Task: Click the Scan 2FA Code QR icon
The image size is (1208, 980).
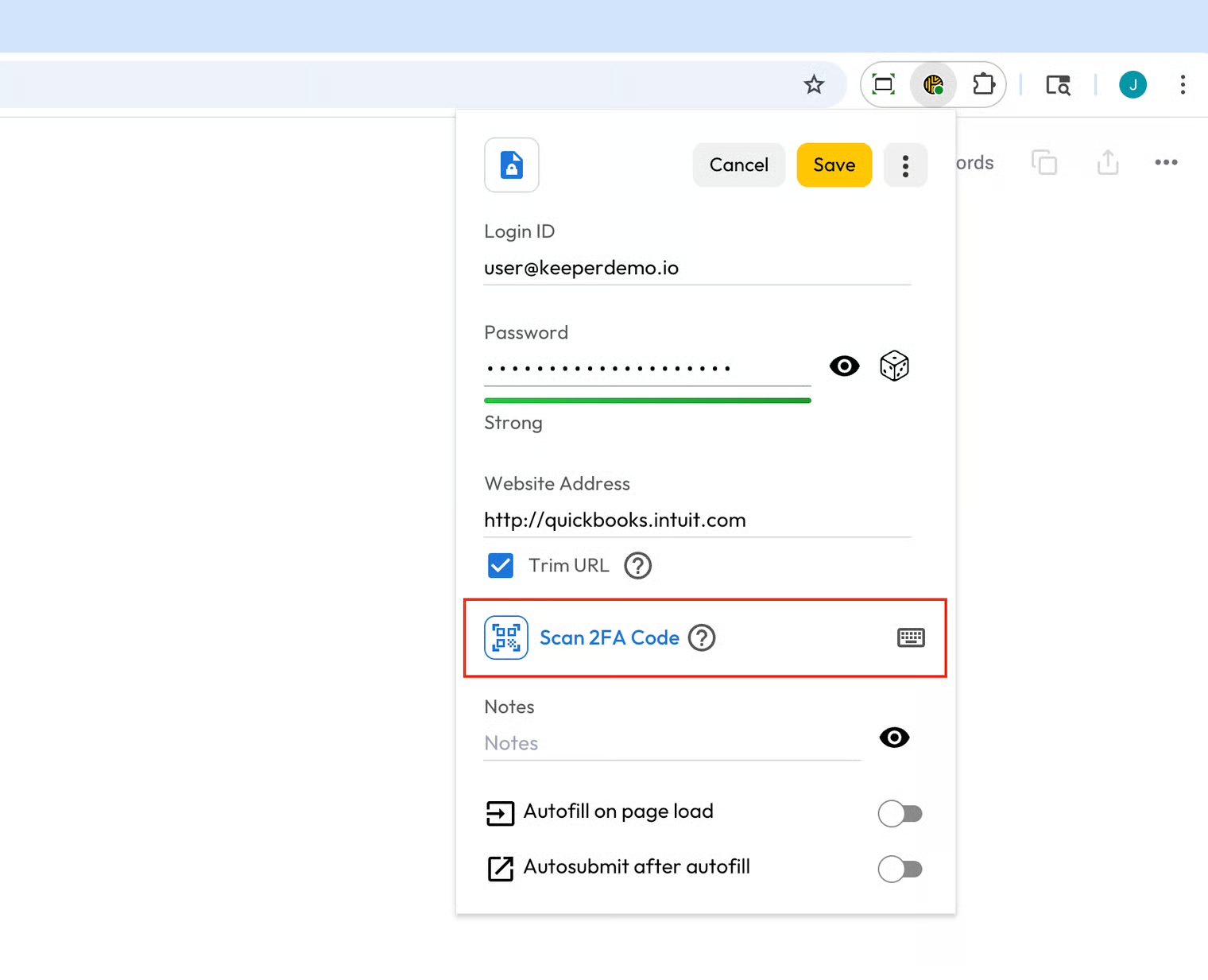Action: [x=506, y=637]
